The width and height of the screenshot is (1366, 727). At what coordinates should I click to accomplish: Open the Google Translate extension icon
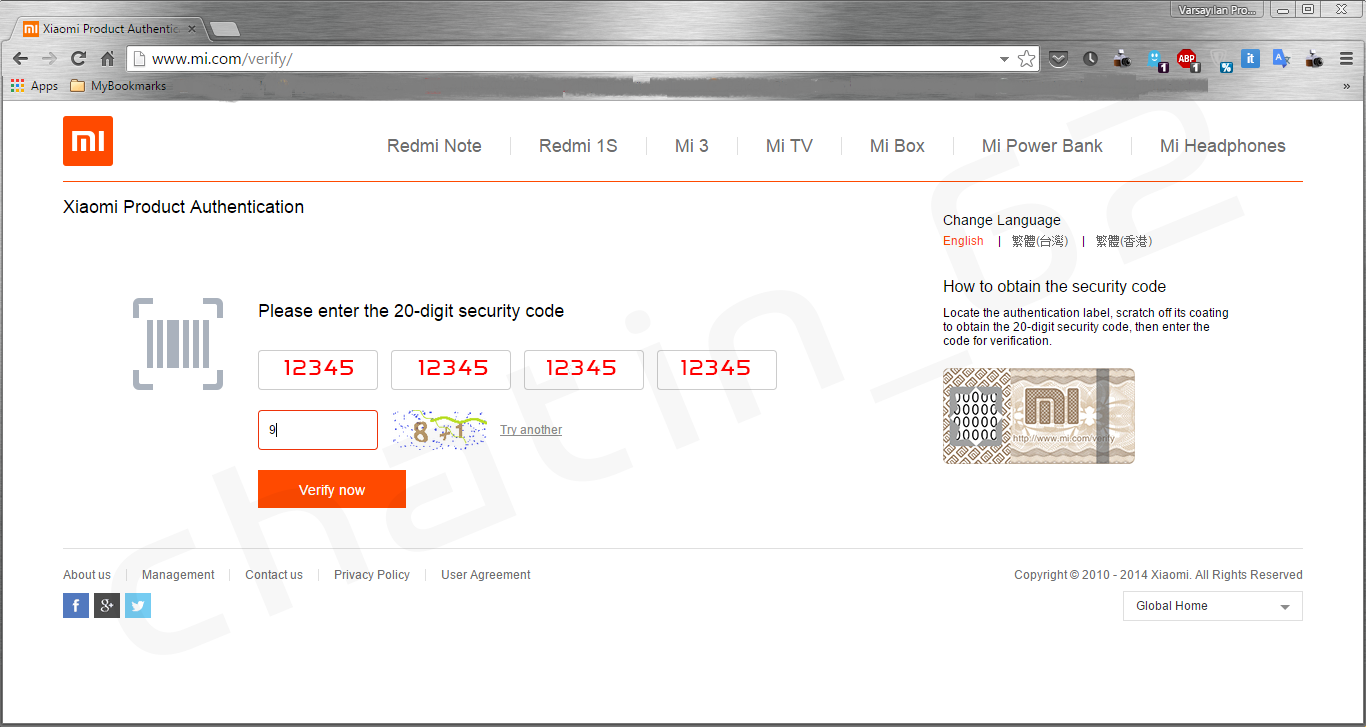(1281, 59)
